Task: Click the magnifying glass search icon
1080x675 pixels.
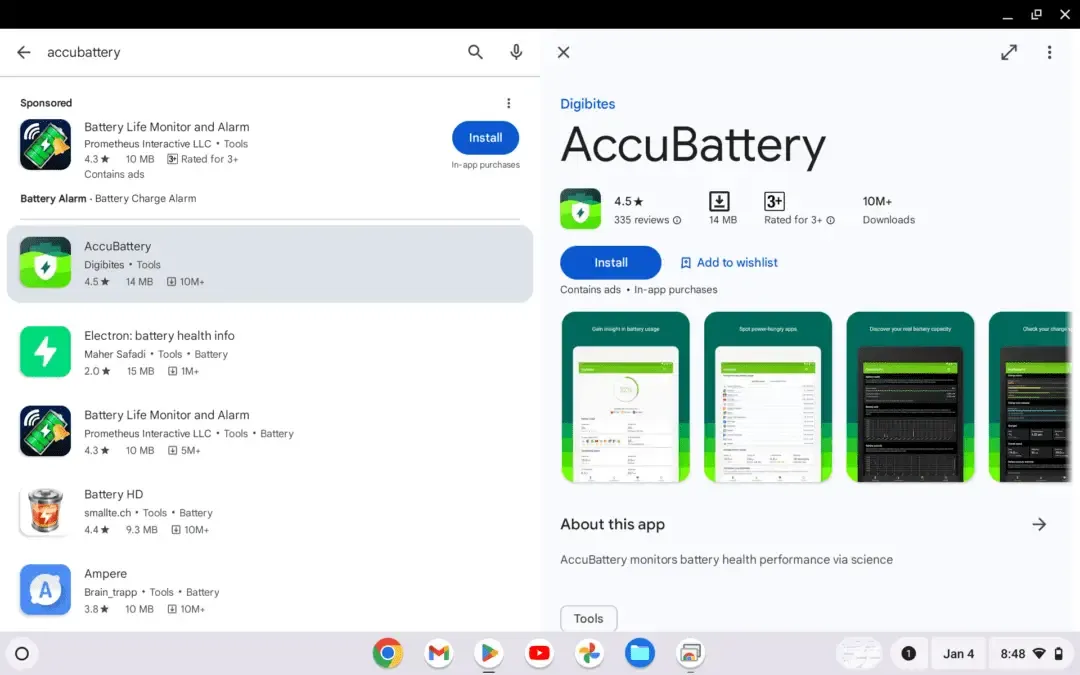Action: [x=475, y=52]
